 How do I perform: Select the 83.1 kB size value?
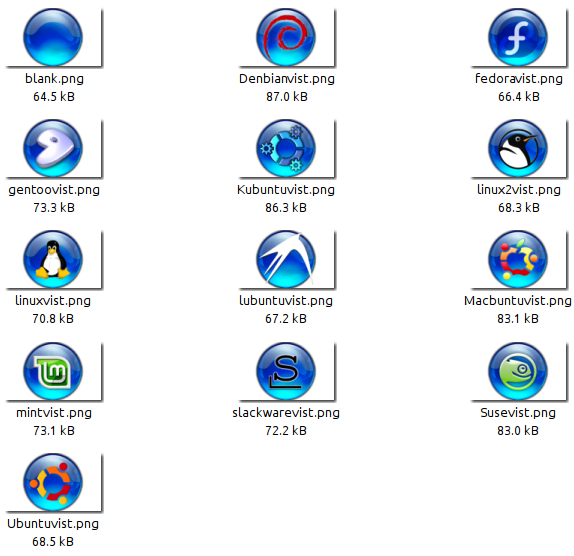(x=518, y=318)
